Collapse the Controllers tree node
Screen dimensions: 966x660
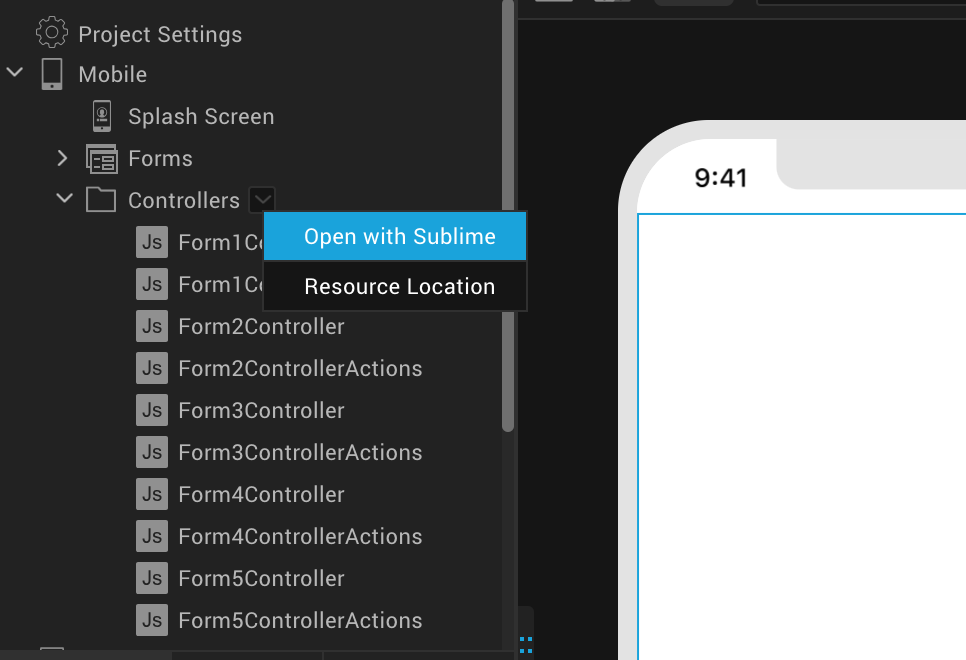[x=64, y=198]
